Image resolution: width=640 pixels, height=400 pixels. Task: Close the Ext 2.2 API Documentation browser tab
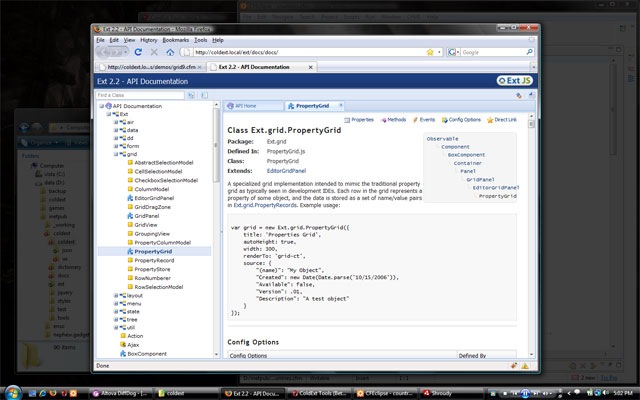[310, 67]
